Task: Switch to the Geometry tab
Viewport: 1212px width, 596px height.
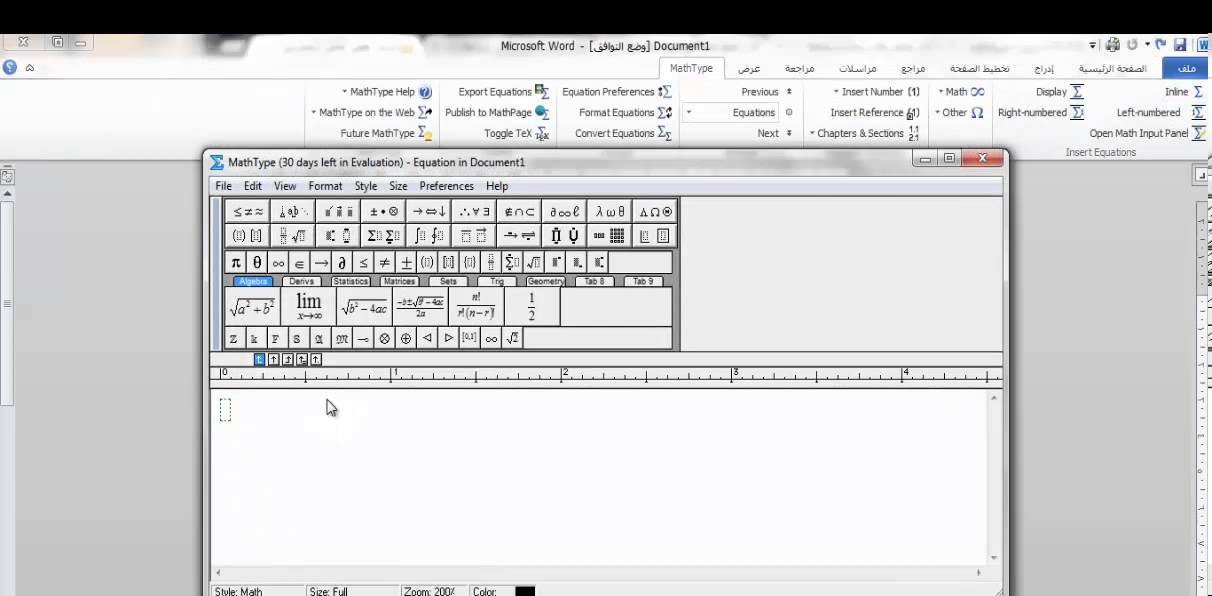Action: pos(546,282)
